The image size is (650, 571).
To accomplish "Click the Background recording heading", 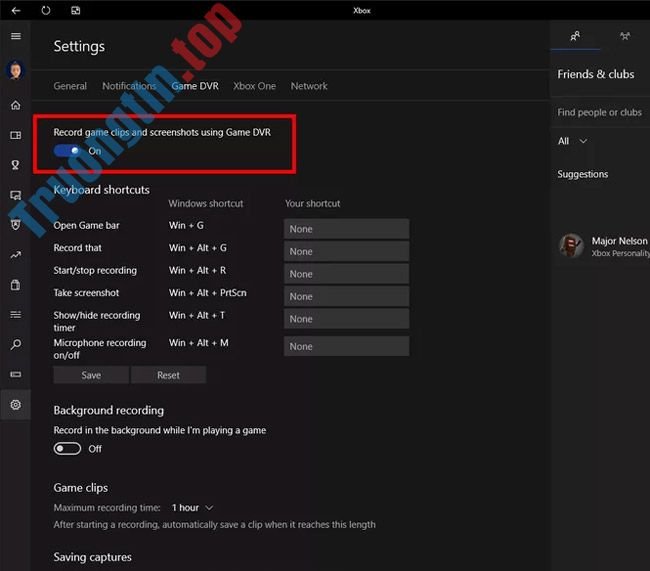I will (109, 411).
